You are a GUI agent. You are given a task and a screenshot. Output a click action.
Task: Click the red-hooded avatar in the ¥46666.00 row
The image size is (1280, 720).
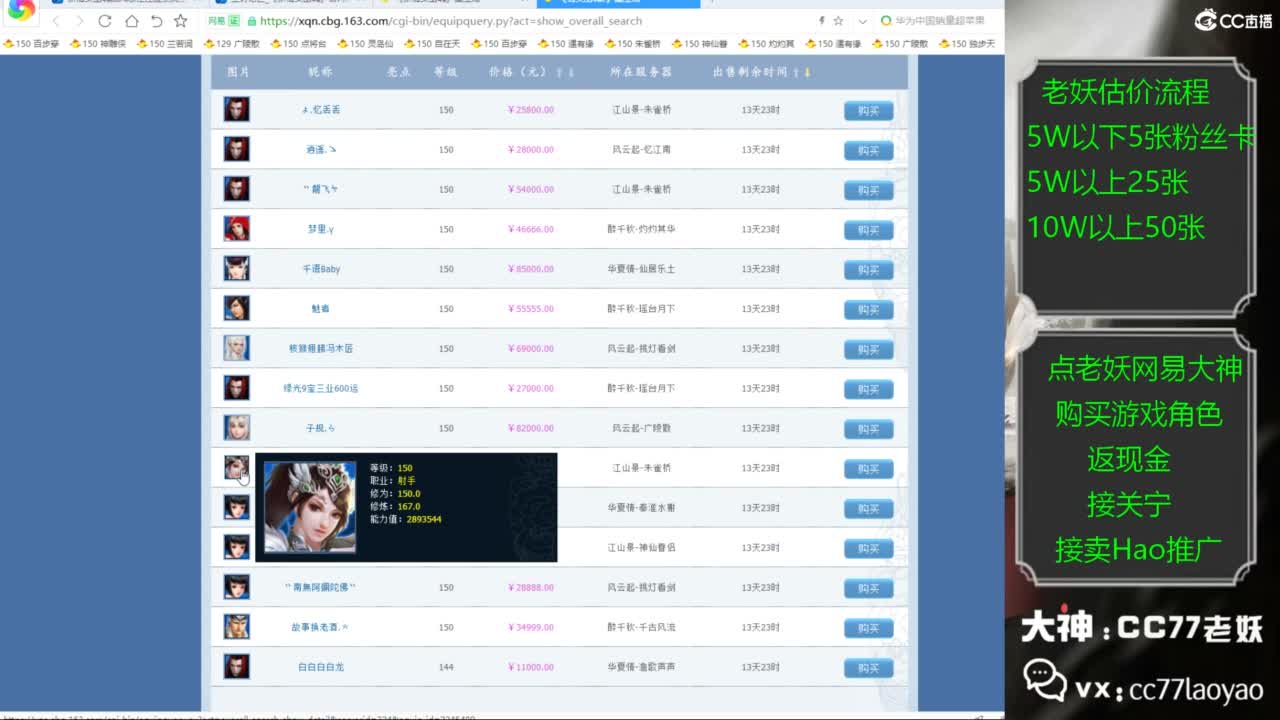click(236, 229)
